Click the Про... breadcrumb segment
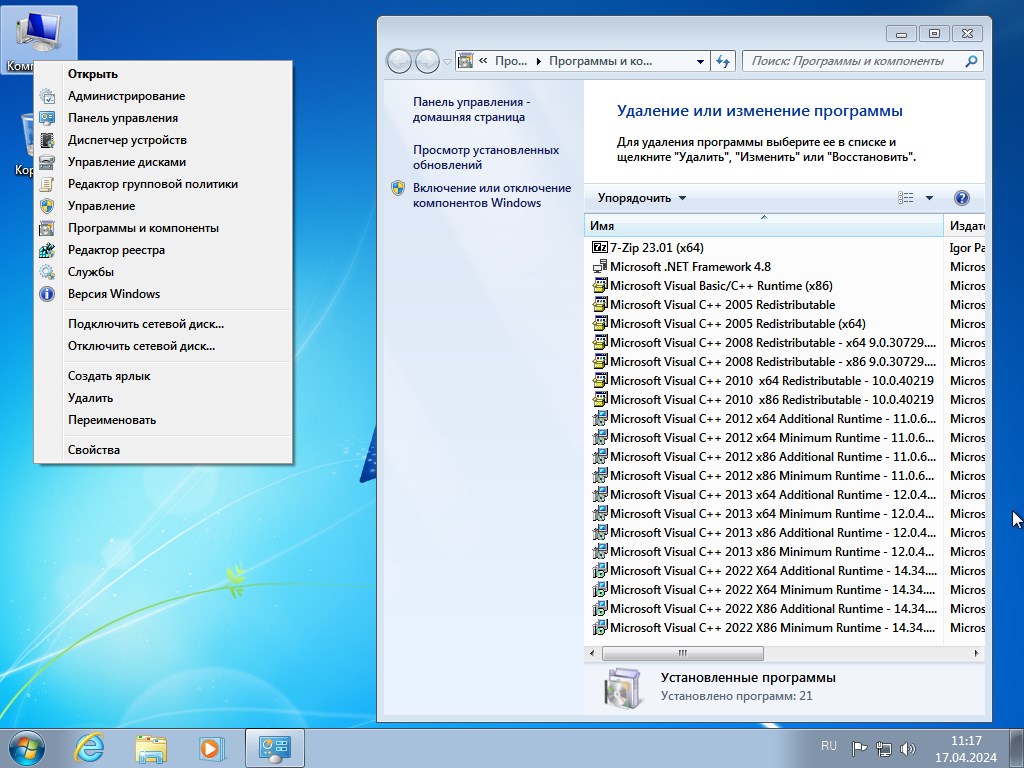Viewport: 1024px width, 768px height. point(511,61)
